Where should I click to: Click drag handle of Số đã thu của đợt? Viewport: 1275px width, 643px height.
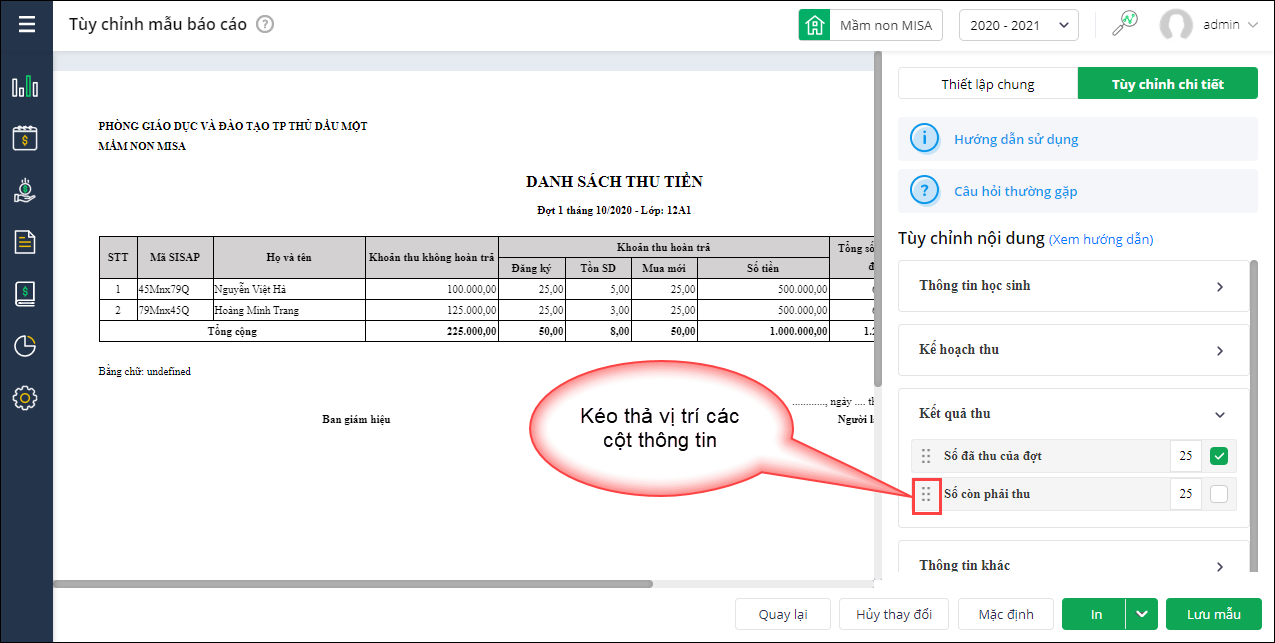pyautogui.click(x=926, y=456)
